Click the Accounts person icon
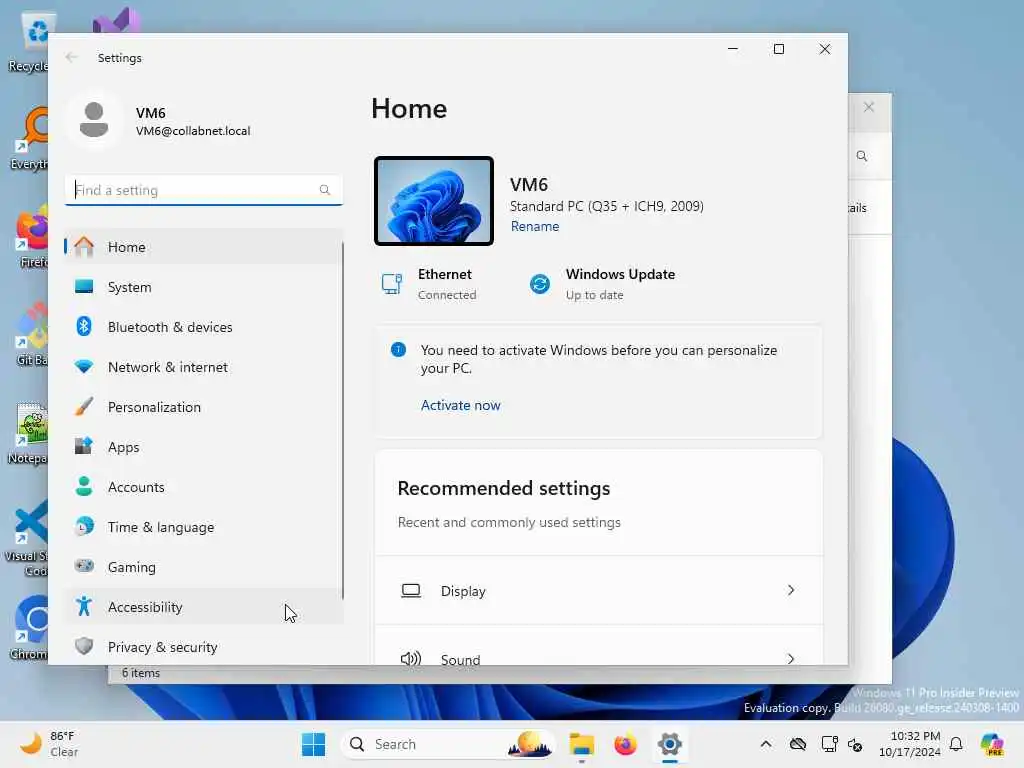This screenshot has height=768, width=1024. tap(84, 487)
